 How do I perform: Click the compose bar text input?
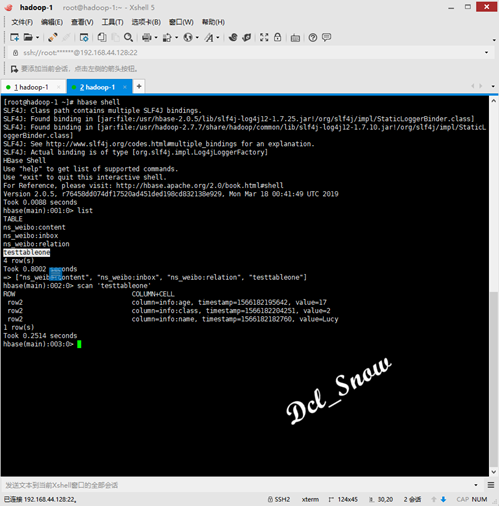(x=237, y=485)
